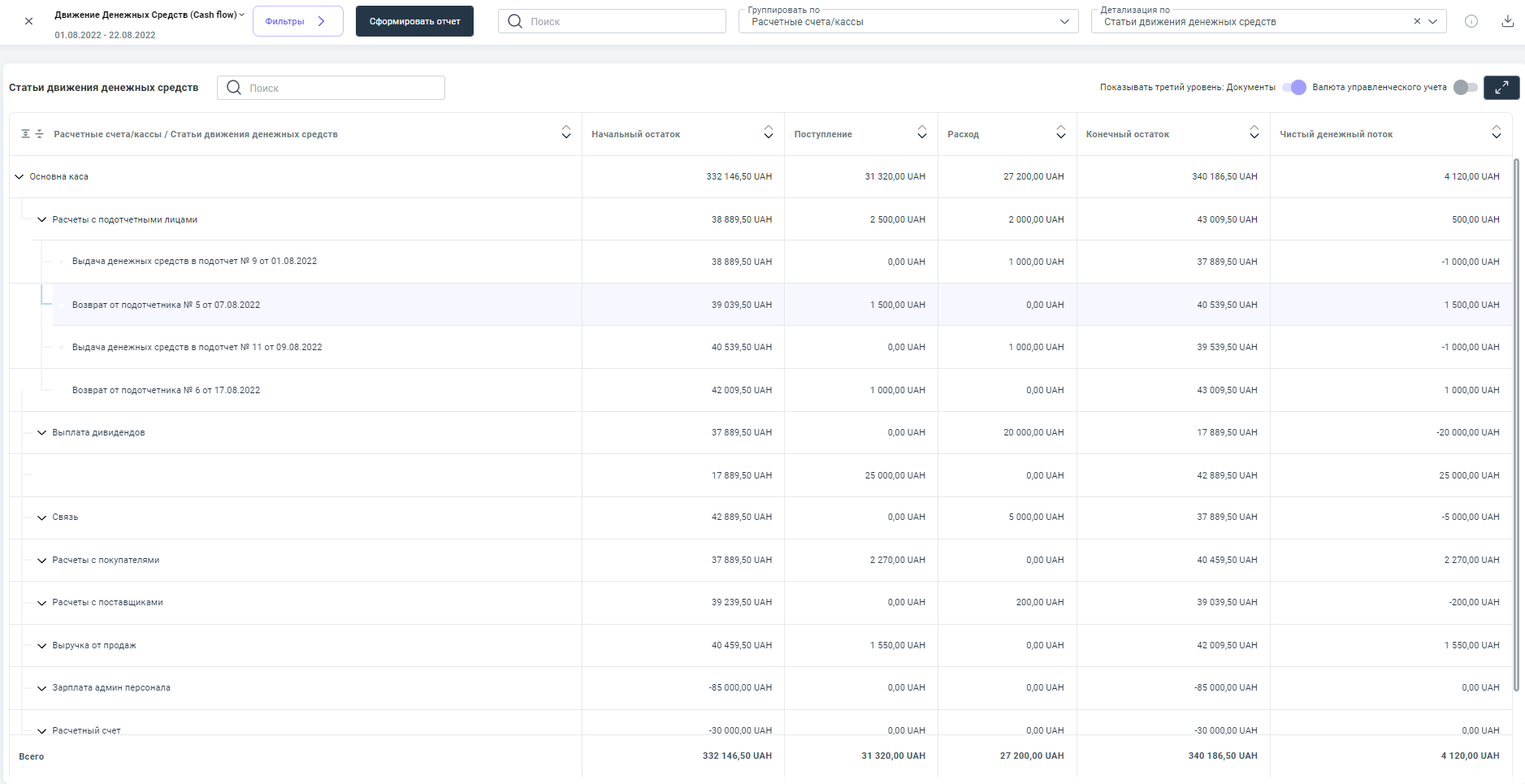Sort by Чистый денежный поток column
The height and width of the screenshot is (784, 1525).
1496,132
